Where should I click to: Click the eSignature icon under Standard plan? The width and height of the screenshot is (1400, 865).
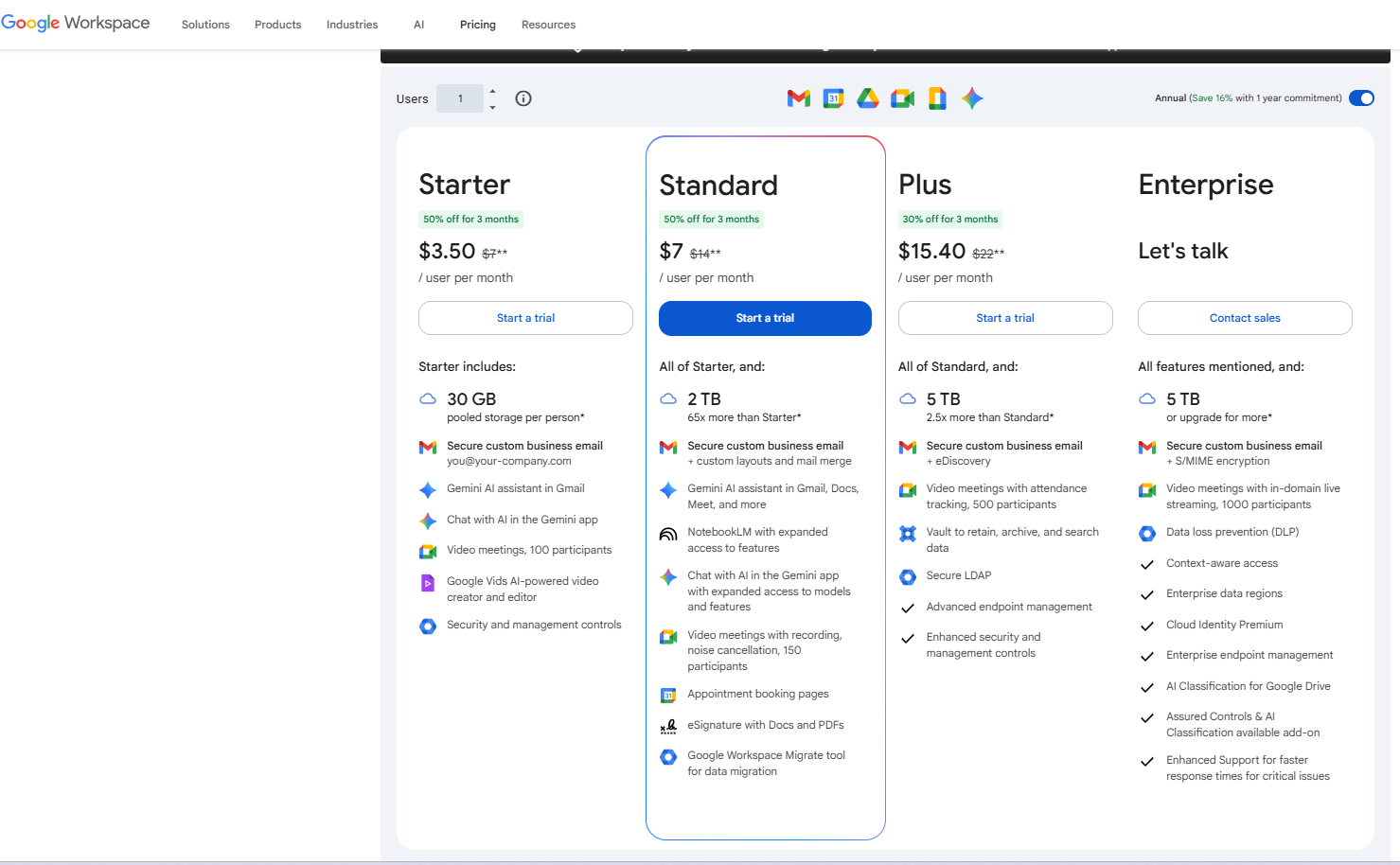pyautogui.click(x=668, y=726)
